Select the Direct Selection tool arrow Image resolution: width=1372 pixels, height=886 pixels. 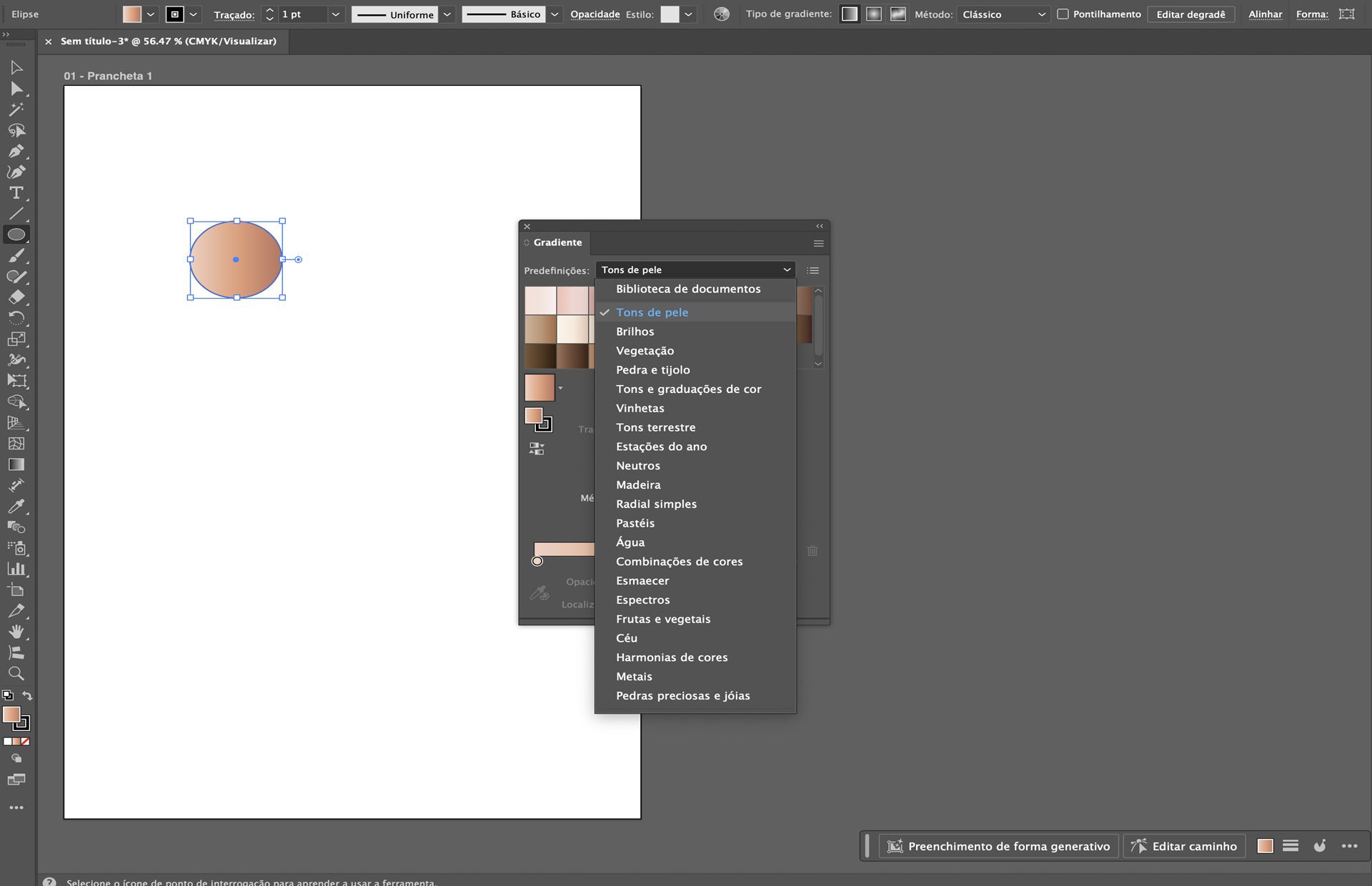pyautogui.click(x=17, y=89)
